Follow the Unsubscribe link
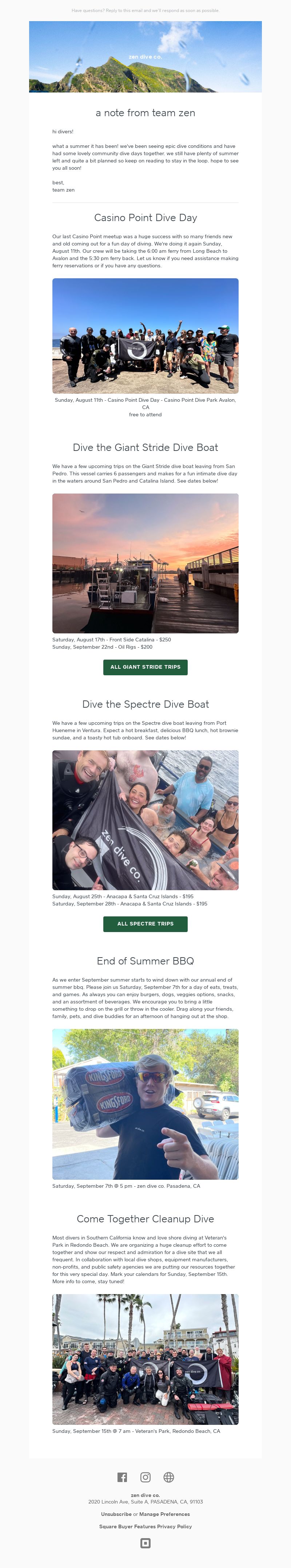 point(116,1514)
